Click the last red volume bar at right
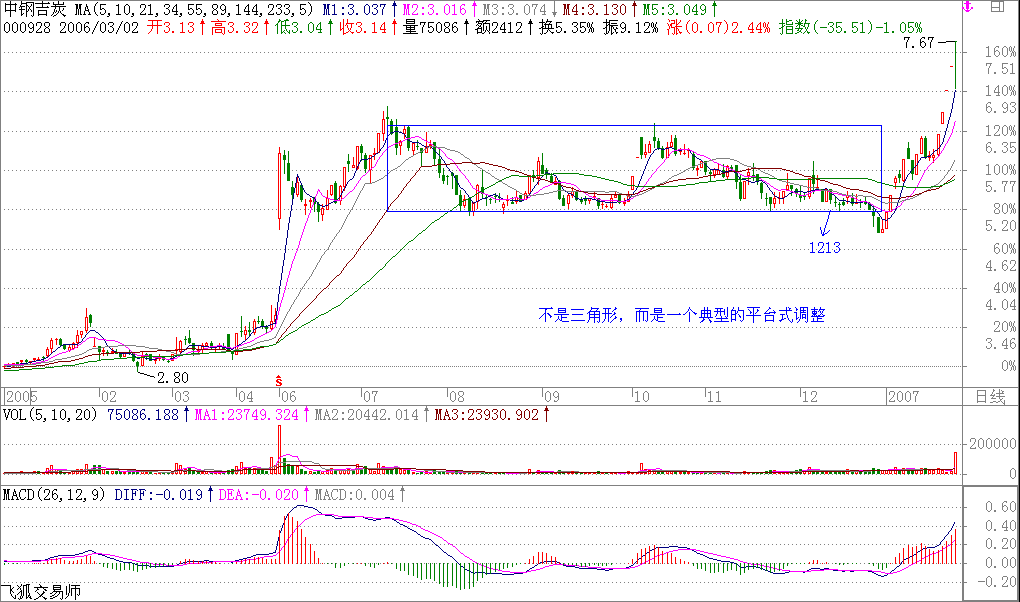 pos(955,462)
